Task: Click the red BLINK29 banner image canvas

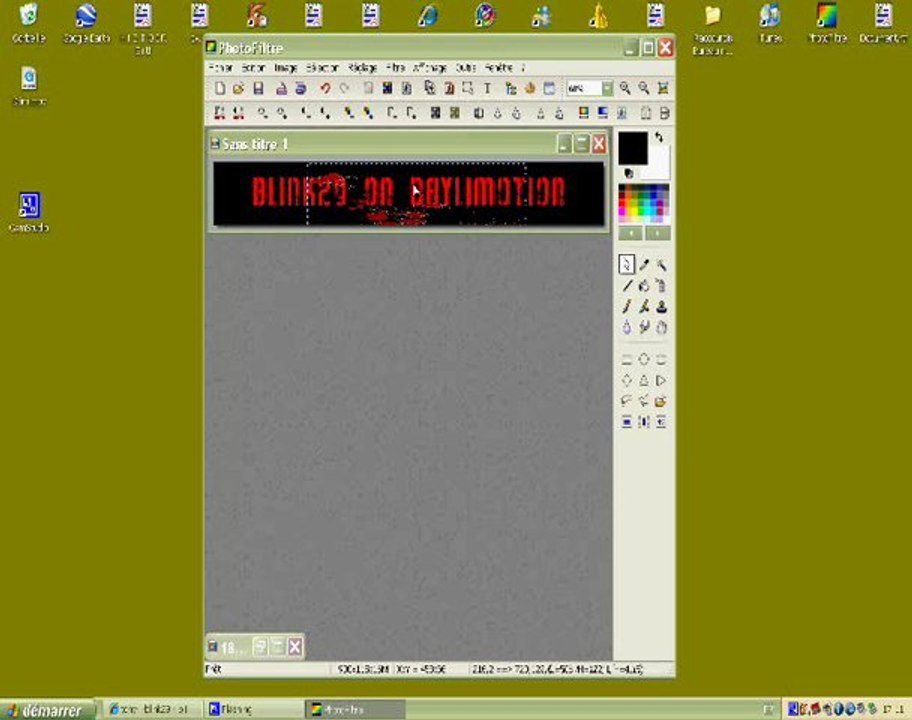Action: (x=408, y=194)
